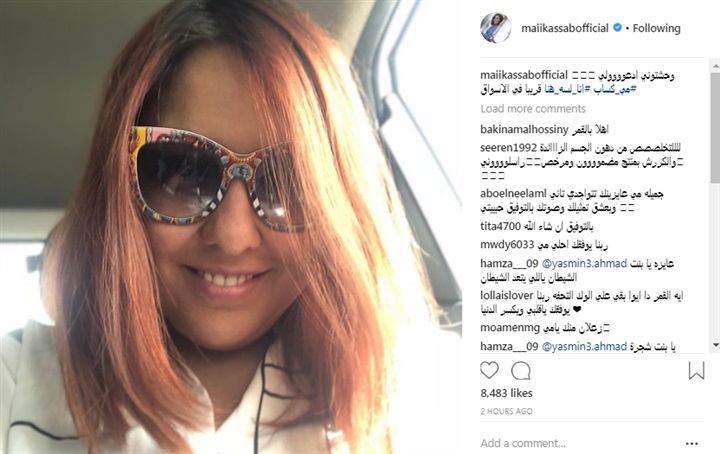
Task: Click the Add a comment field
Action: pyautogui.click(x=581, y=443)
